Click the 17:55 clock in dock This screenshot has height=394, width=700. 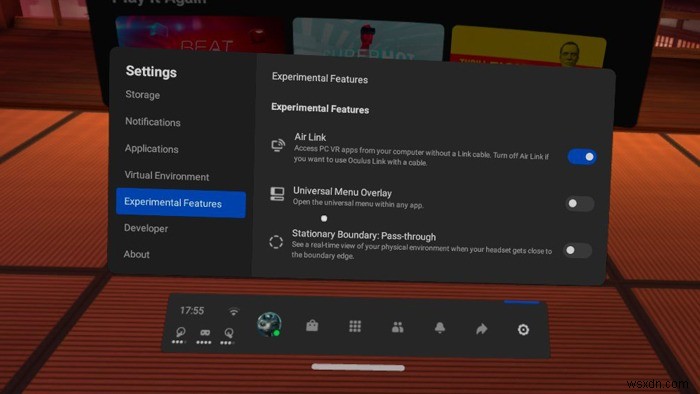192,311
